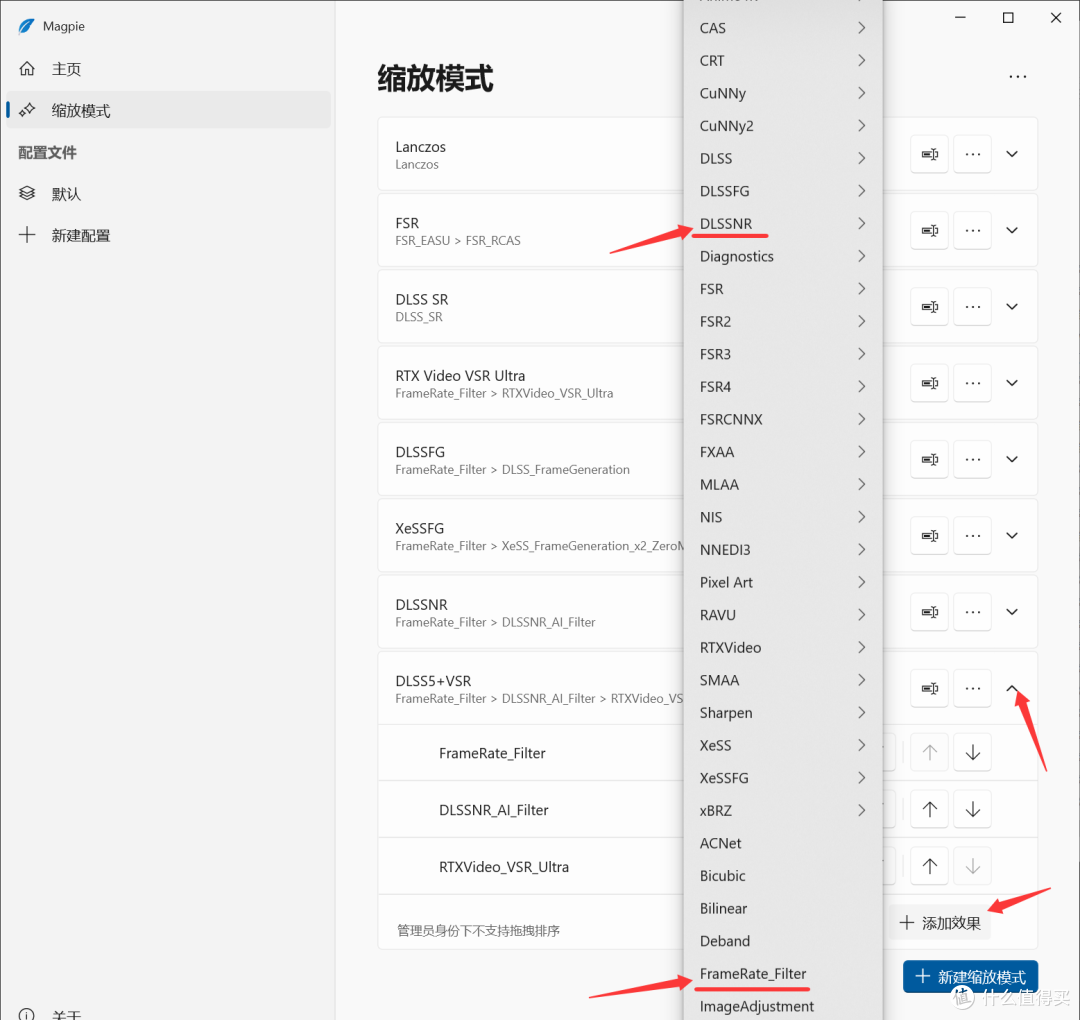Screen dimensions: 1080x1020
Task: Expand the DLSSFG scaling mode
Action: pyautogui.click(x=1012, y=459)
